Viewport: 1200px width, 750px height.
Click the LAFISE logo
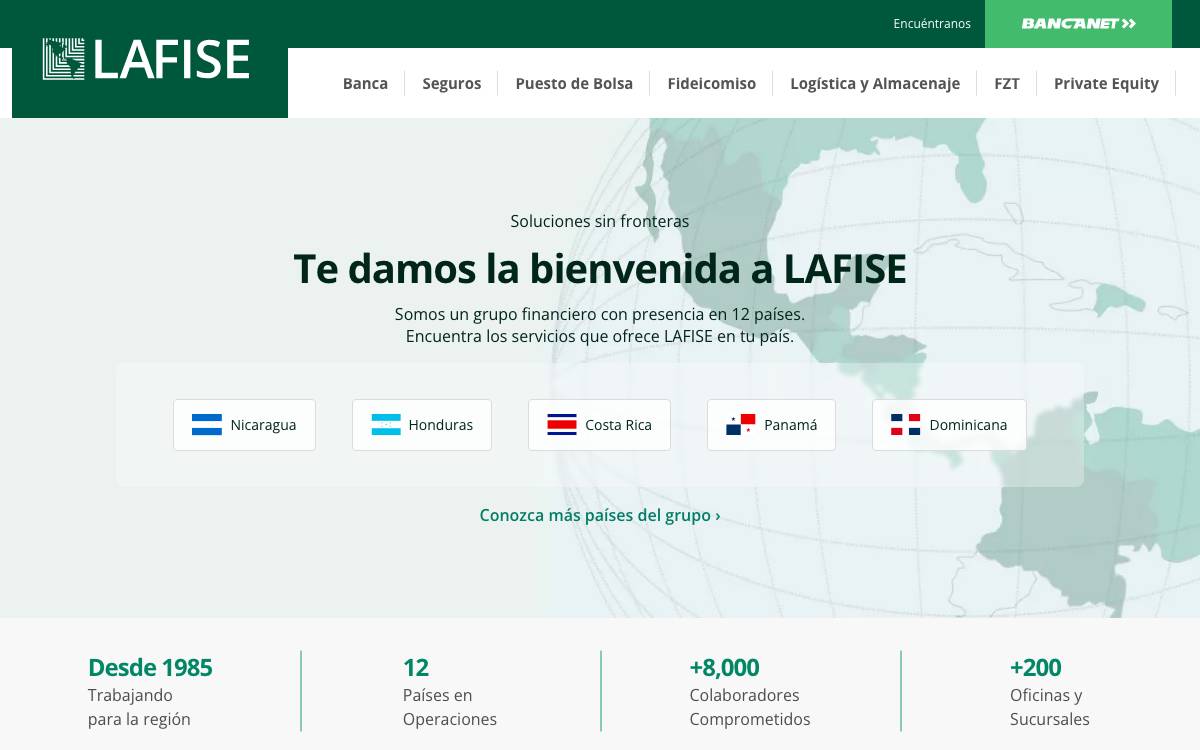(146, 59)
